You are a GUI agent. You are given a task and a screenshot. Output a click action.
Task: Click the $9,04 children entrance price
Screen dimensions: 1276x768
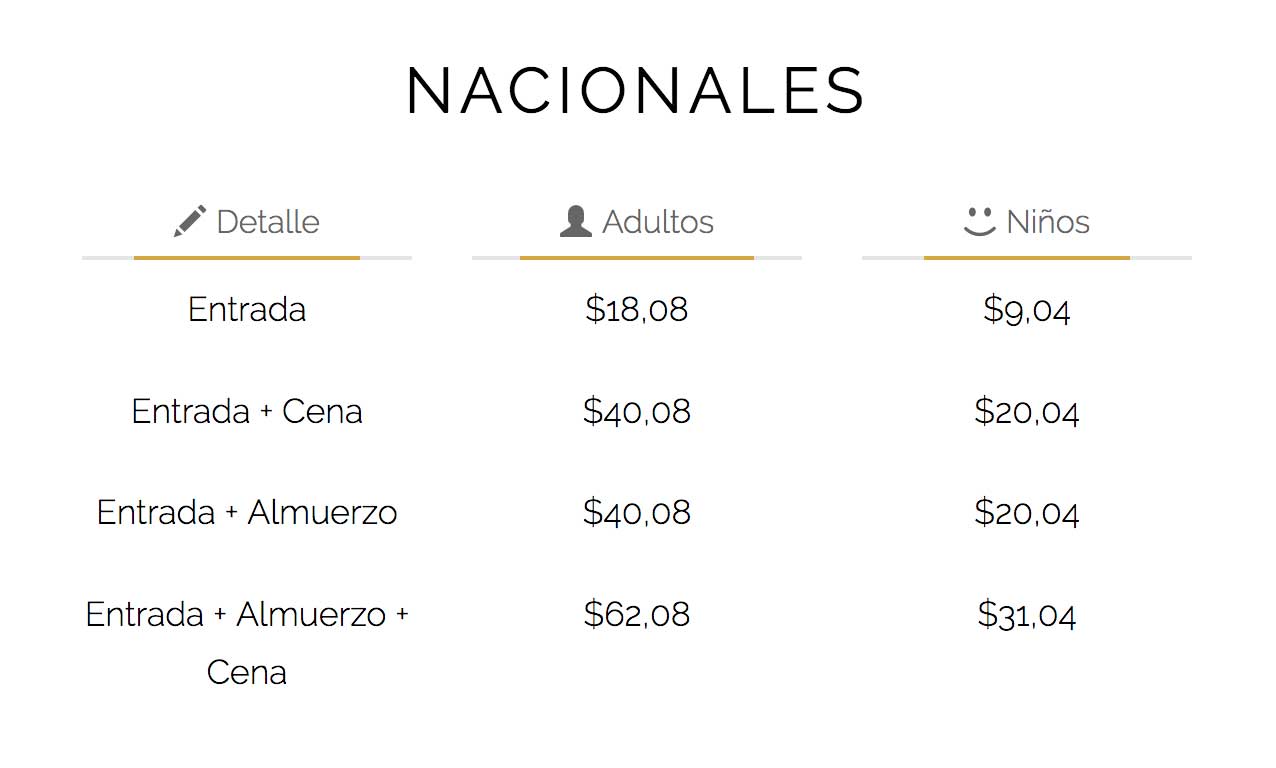(x=1027, y=309)
